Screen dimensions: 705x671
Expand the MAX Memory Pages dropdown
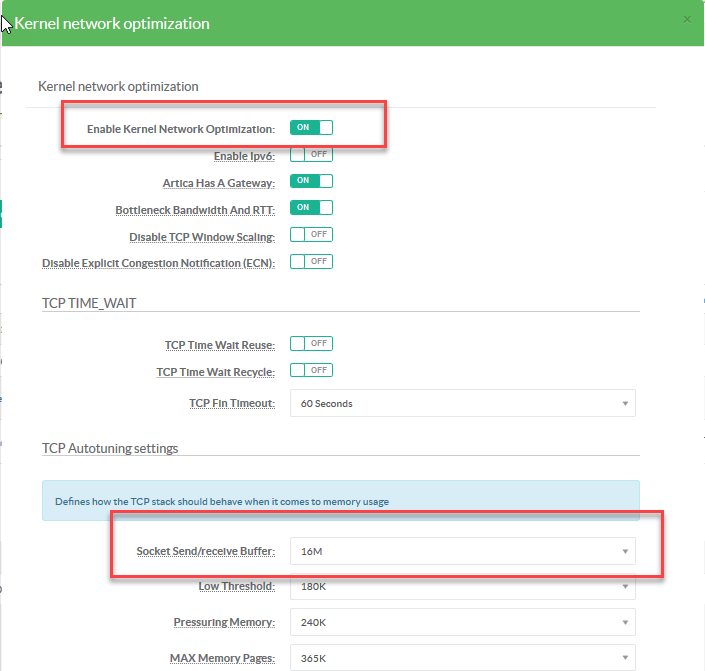tap(462, 657)
